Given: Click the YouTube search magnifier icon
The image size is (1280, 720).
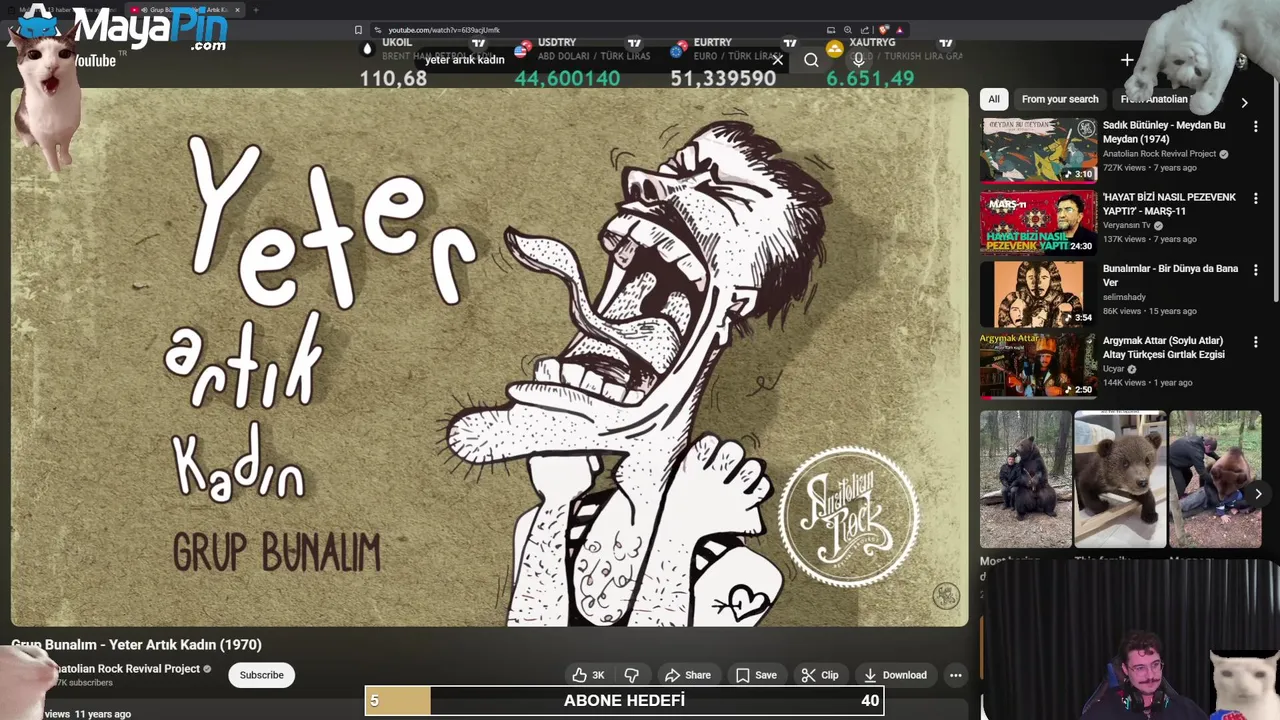Looking at the screenshot, I should 811,60.
